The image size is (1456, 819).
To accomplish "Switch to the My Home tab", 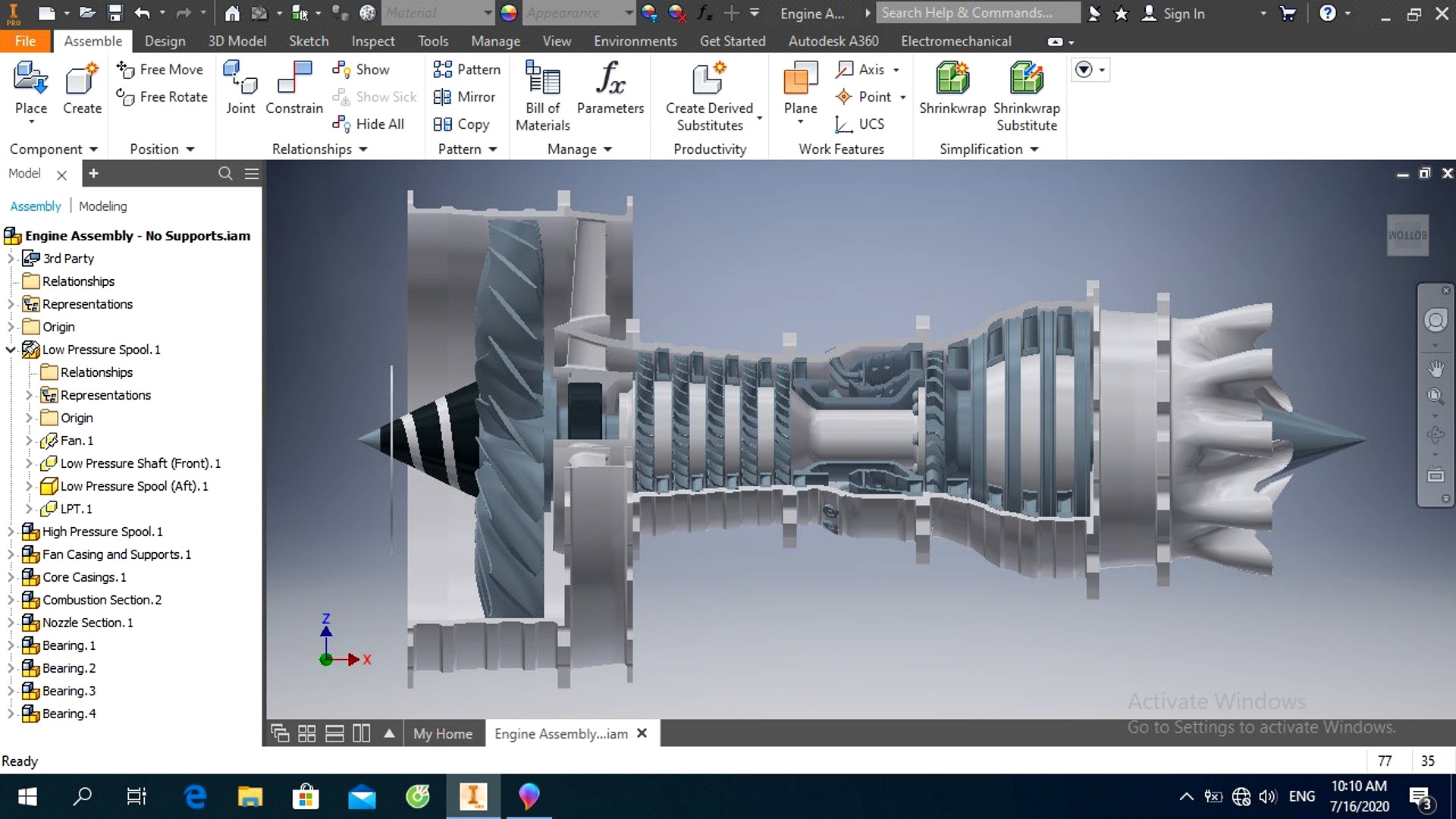I will pyautogui.click(x=443, y=733).
